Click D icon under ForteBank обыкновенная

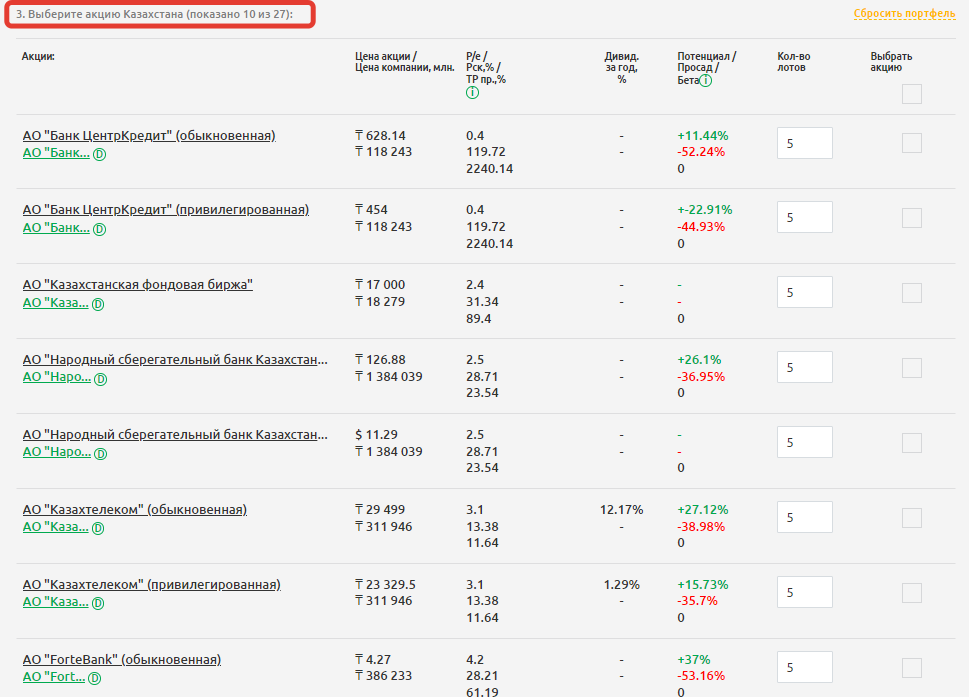coord(95,678)
